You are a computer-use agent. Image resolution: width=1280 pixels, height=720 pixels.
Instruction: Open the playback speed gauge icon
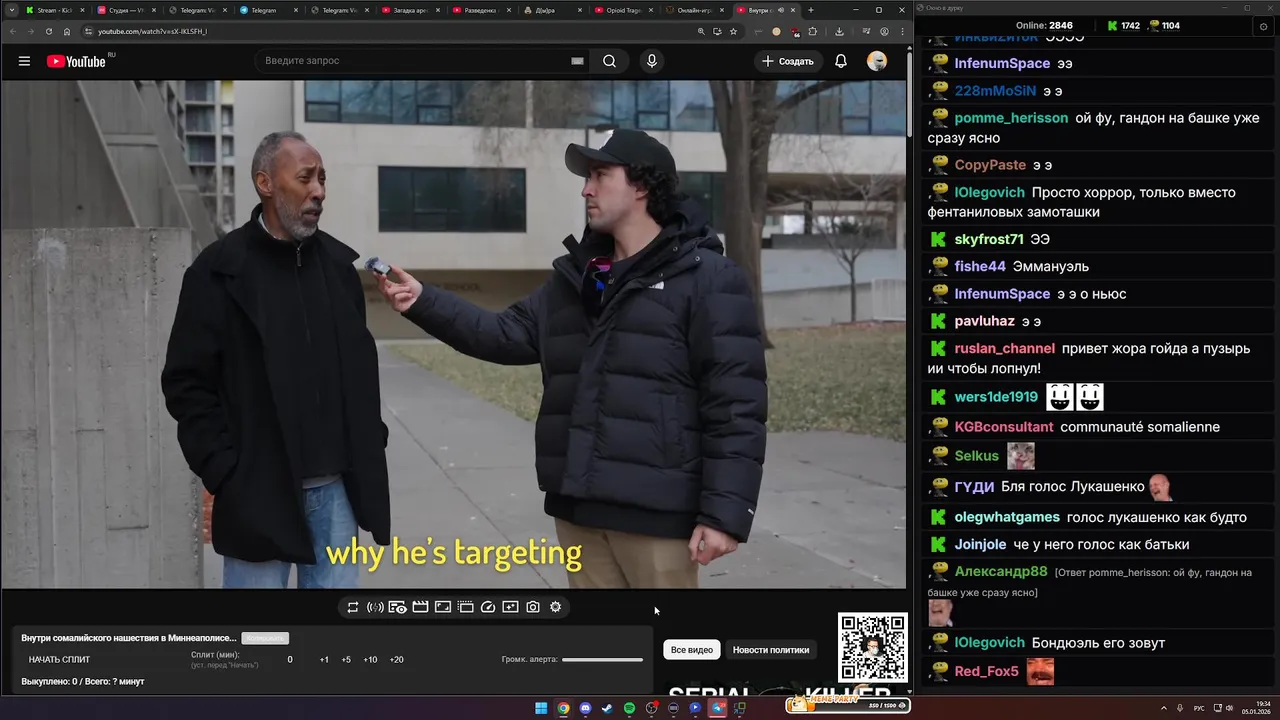point(488,607)
